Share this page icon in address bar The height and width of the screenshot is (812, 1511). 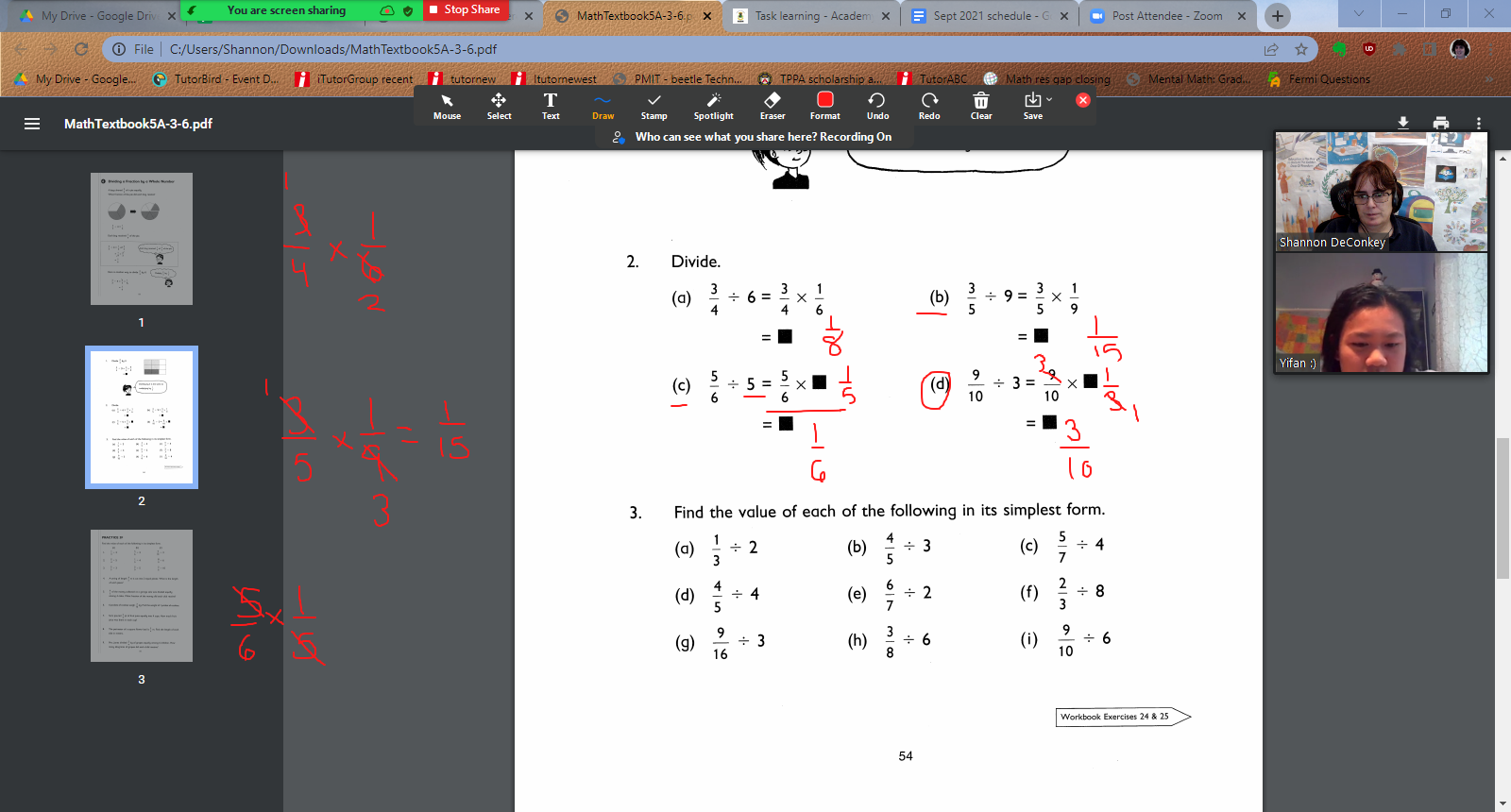pyautogui.click(x=1271, y=49)
